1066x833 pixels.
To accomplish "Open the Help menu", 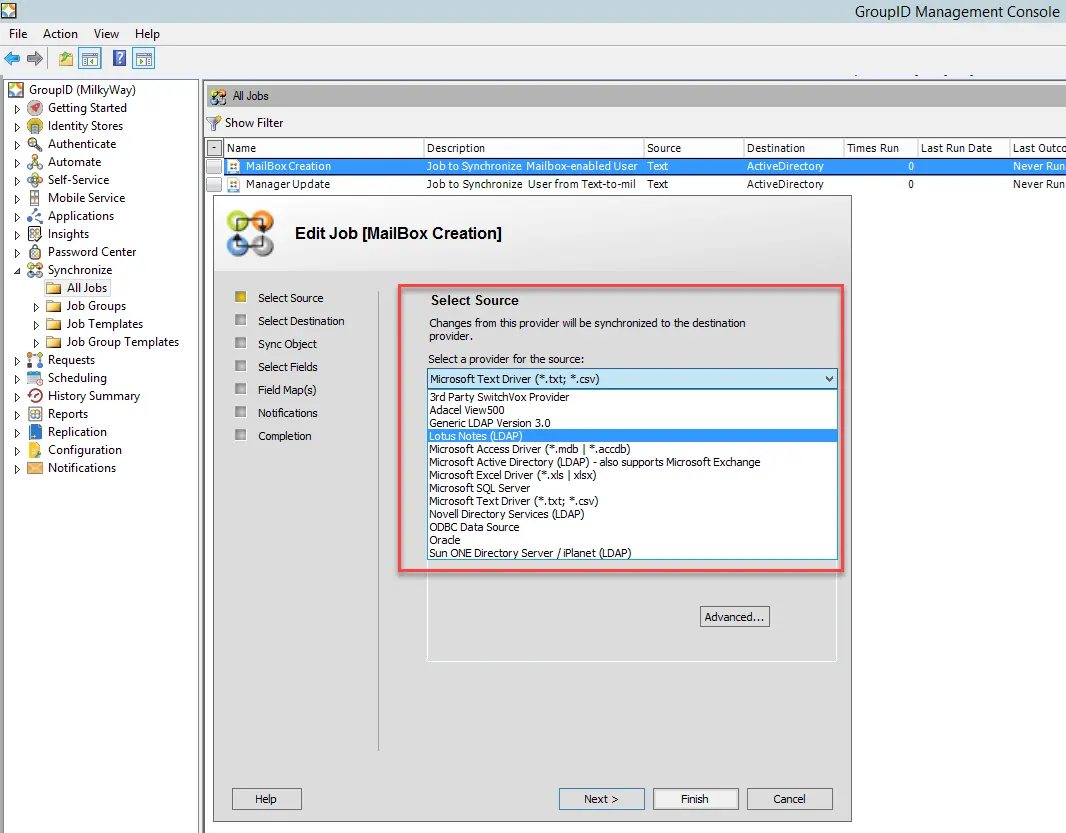I will 147,34.
